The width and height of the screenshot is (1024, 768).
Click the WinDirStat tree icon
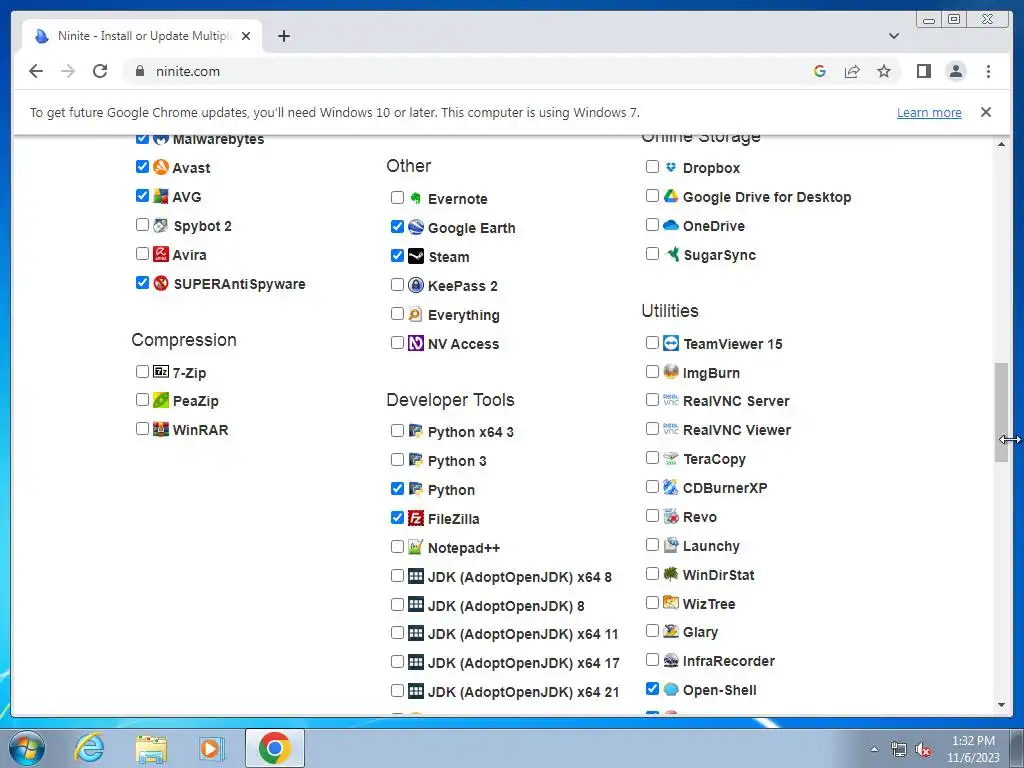671,574
